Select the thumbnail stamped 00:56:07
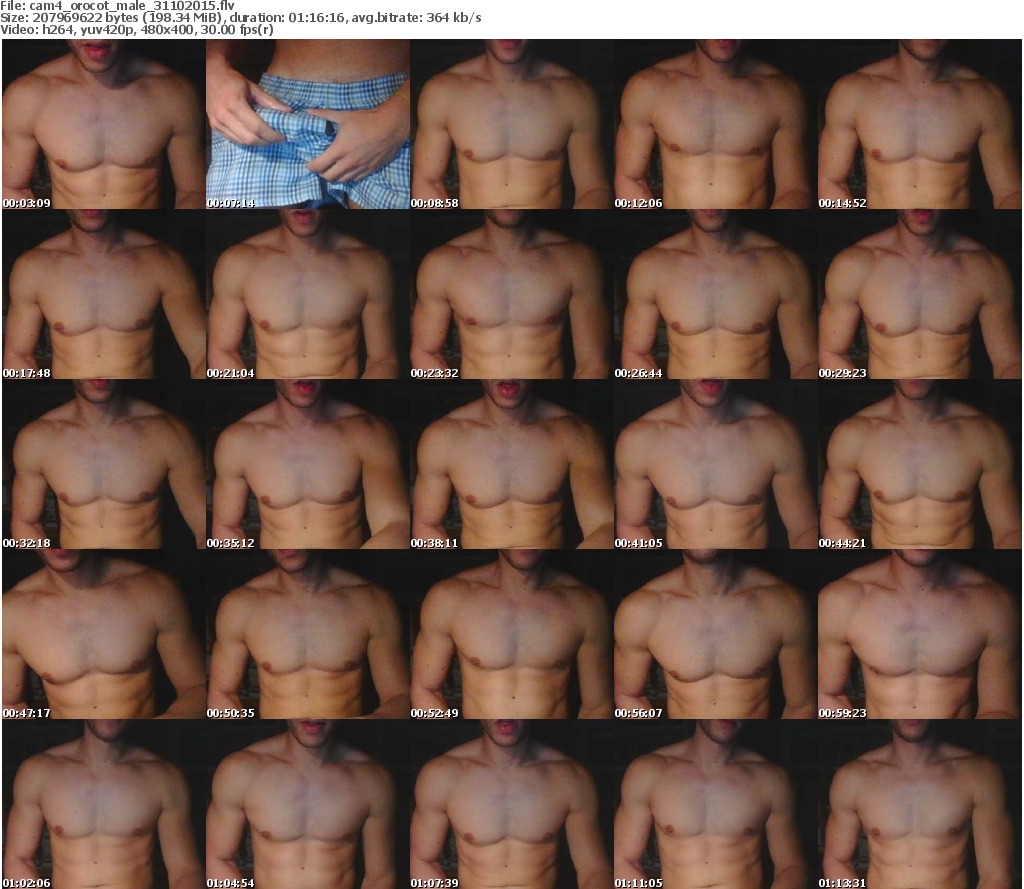 click(x=716, y=634)
